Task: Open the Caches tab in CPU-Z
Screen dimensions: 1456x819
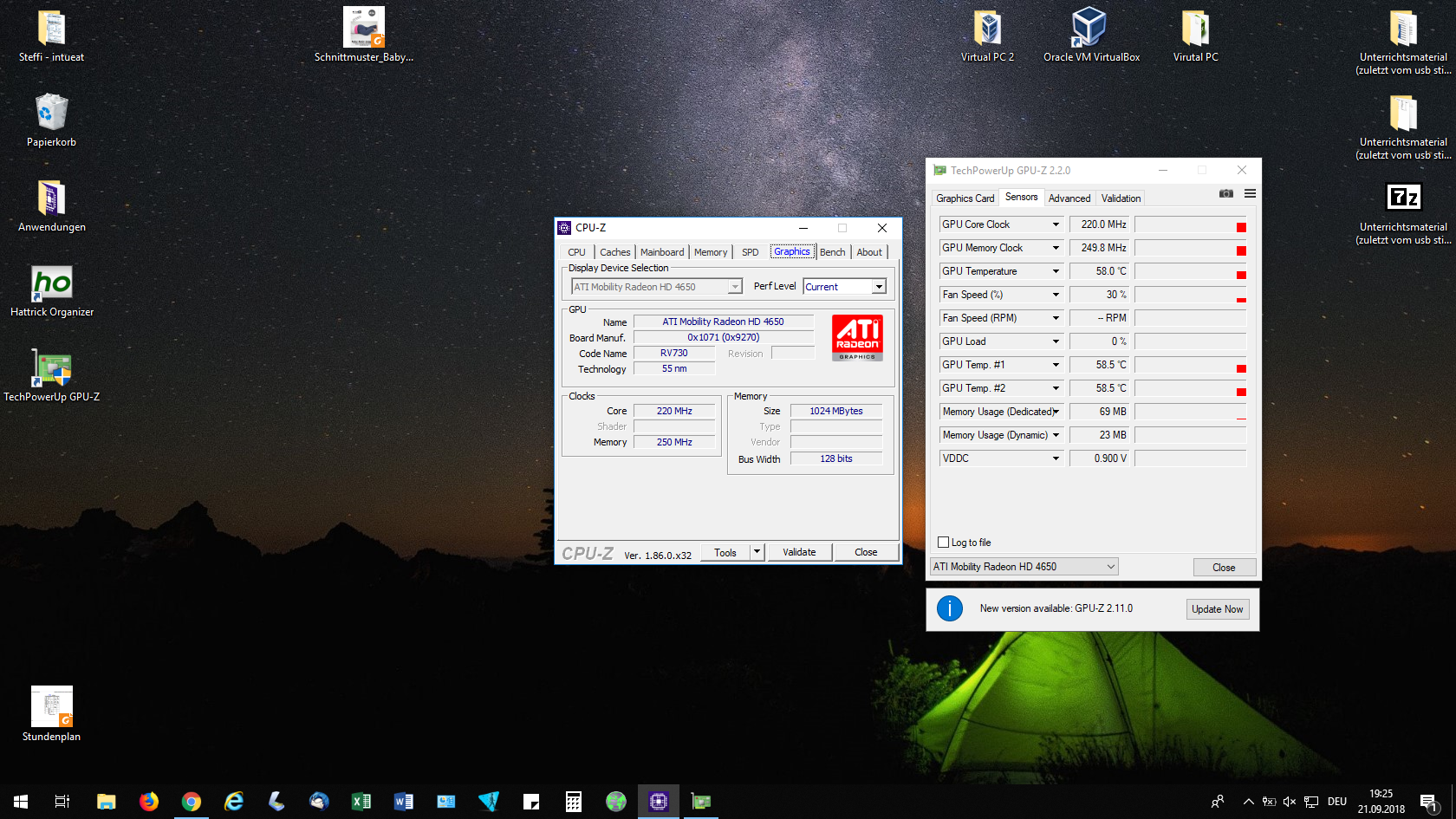Action: coord(615,252)
